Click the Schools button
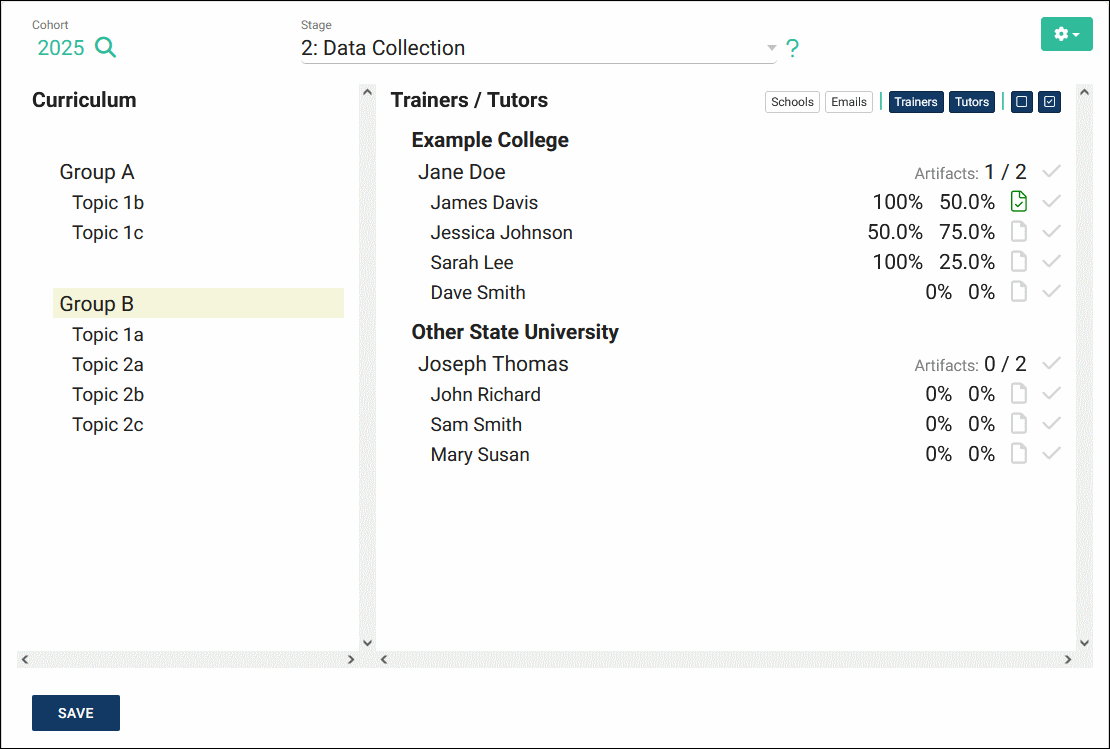1110x749 pixels. [793, 102]
